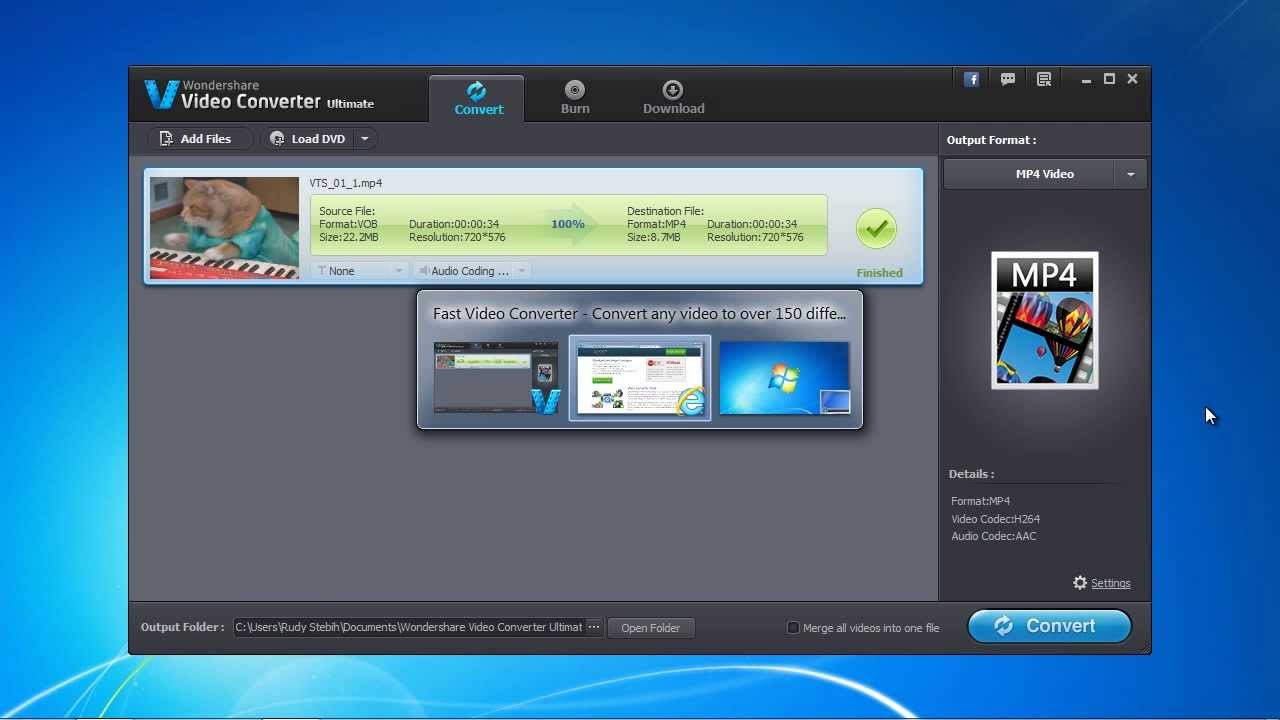The height and width of the screenshot is (720, 1280).
Task: Click the Fast Video Converter switcher title
Action: (x=639, y=313)
